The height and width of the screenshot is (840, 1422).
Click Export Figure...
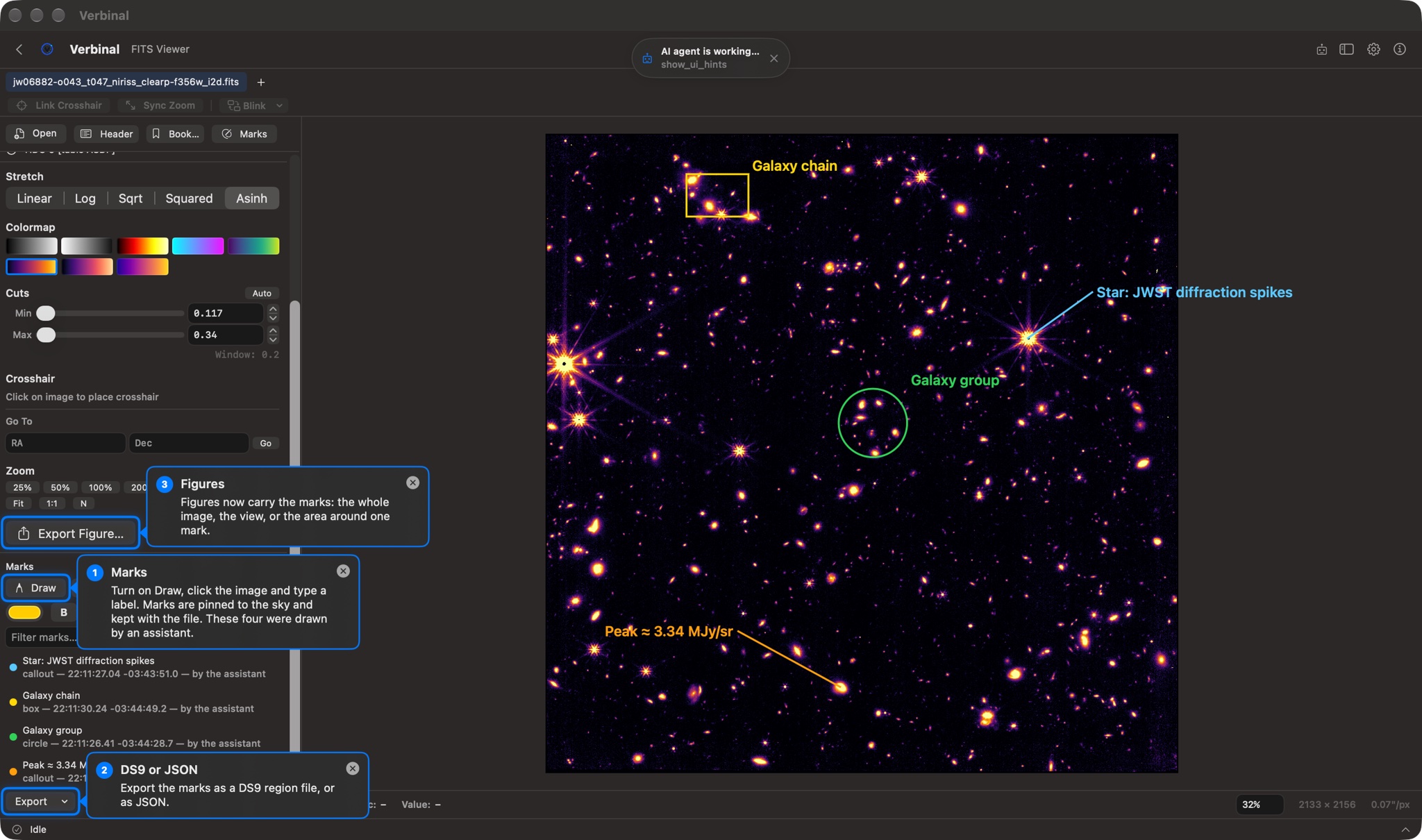(71, 533)
